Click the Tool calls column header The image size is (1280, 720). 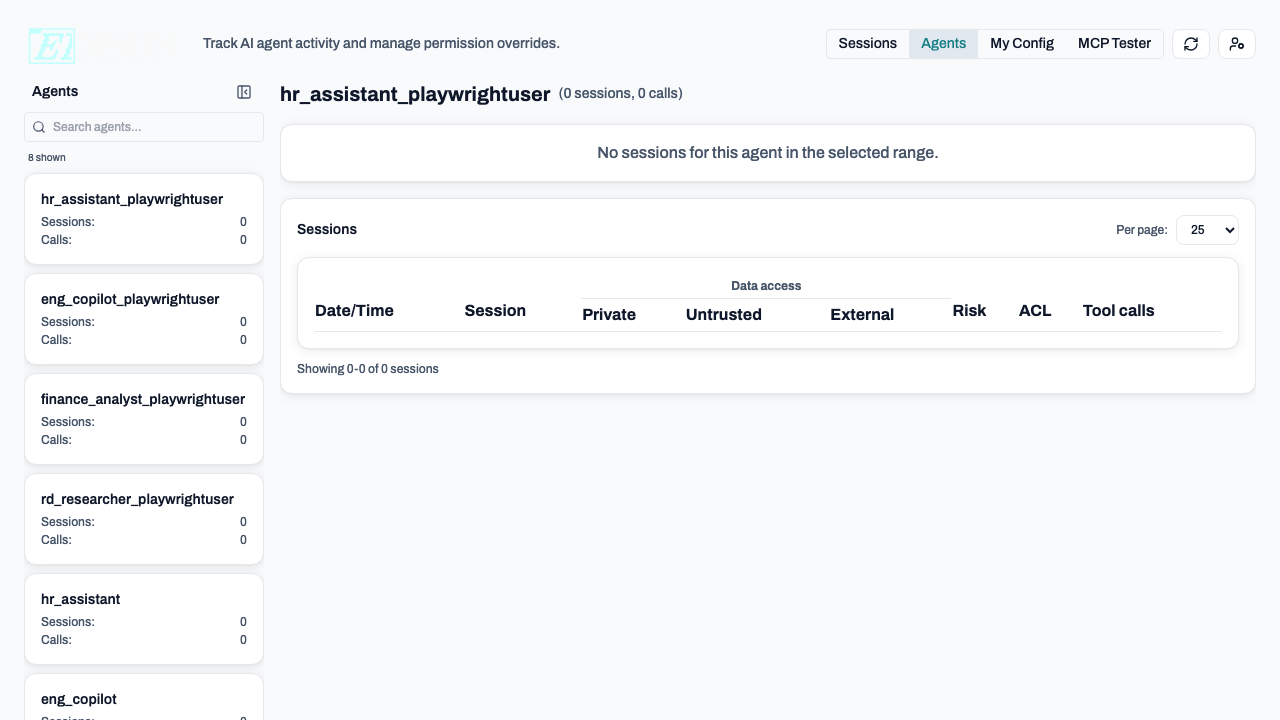tap(1118, 311)
